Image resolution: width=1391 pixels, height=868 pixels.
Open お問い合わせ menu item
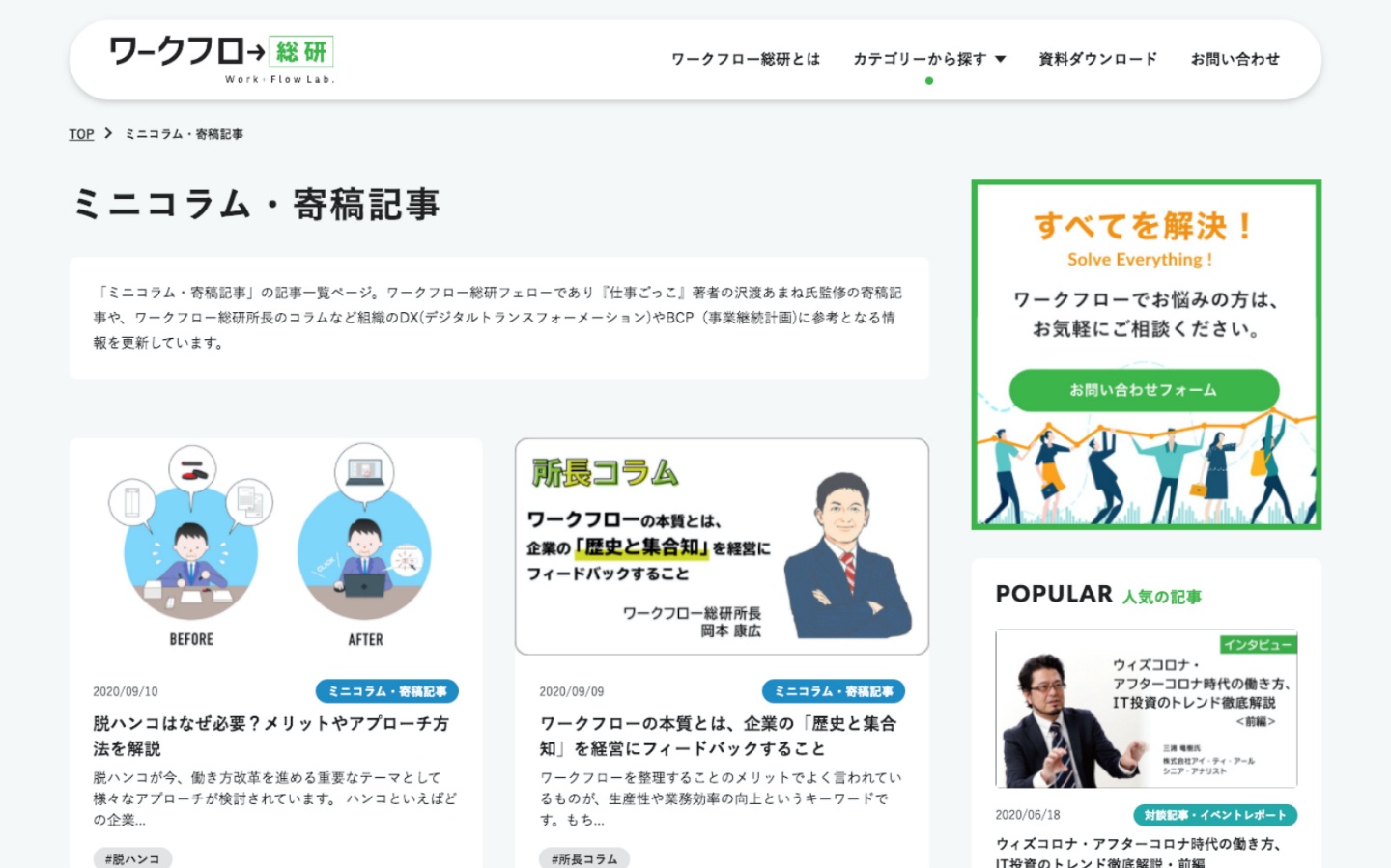pyautogui.click(x=1235, y=59)
